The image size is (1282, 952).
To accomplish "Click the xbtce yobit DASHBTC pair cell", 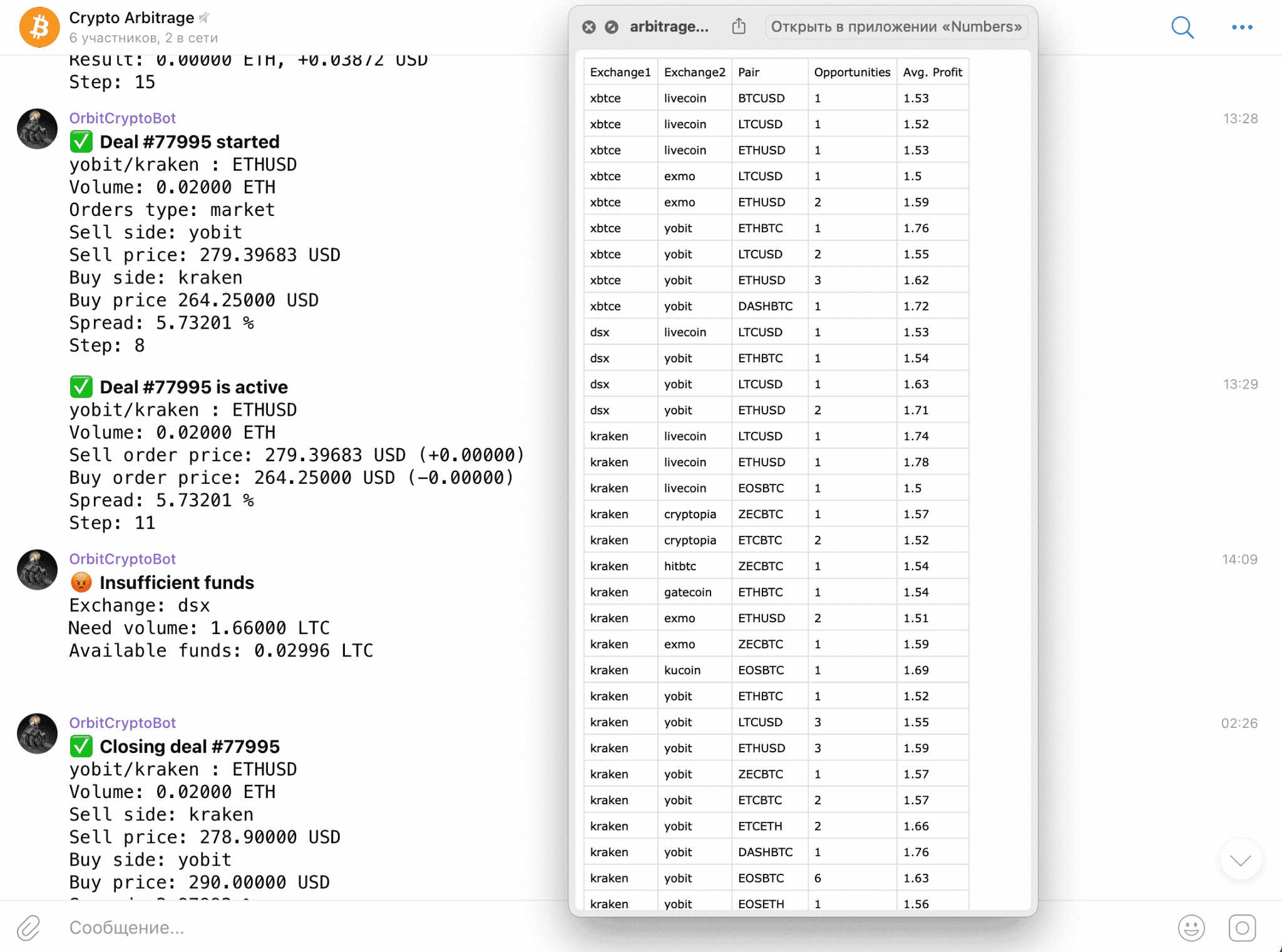I will (x=770, y=306).
